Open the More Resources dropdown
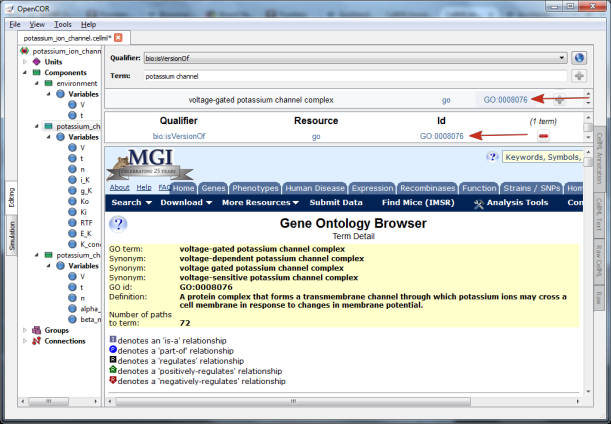Viewport: 611px width, 424px height. click(x=260, y=203)
